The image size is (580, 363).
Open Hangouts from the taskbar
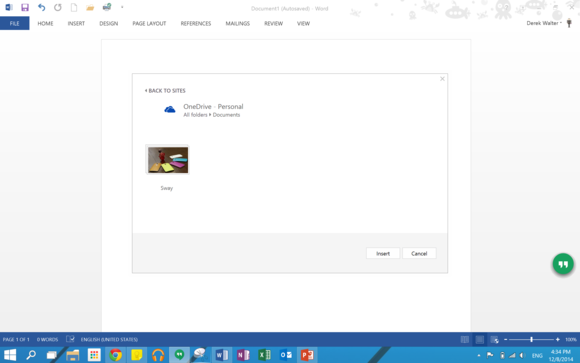[x=179, y=355]
